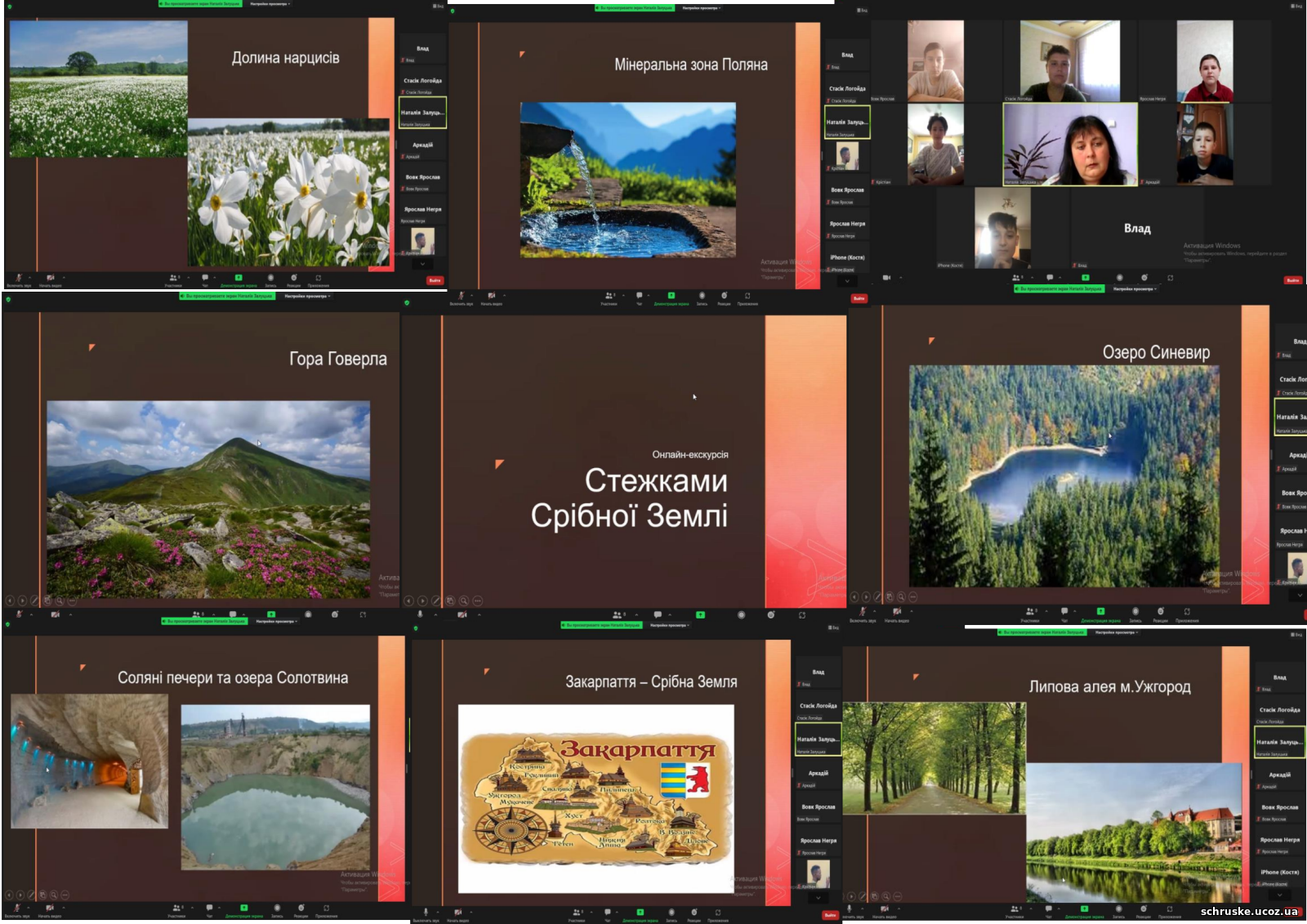The height and width of the screenshot is (924, 1307).
Task: Select Стасік Логойда video tile in gallery view
Action: 1070,61
